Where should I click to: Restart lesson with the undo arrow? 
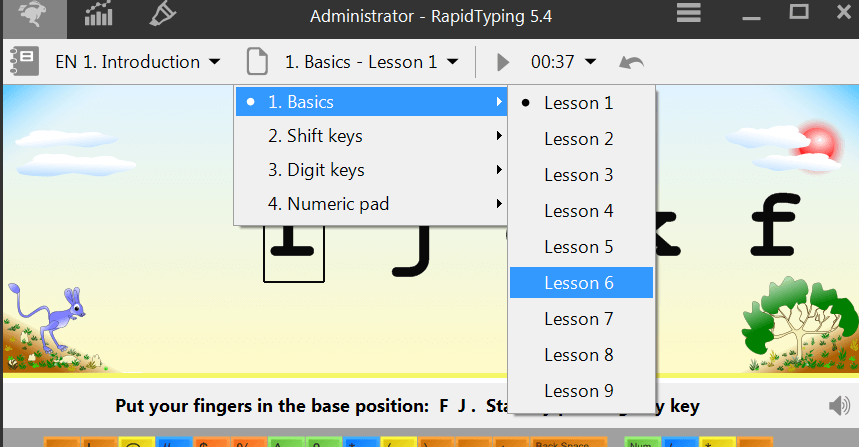tap(631, 62)
